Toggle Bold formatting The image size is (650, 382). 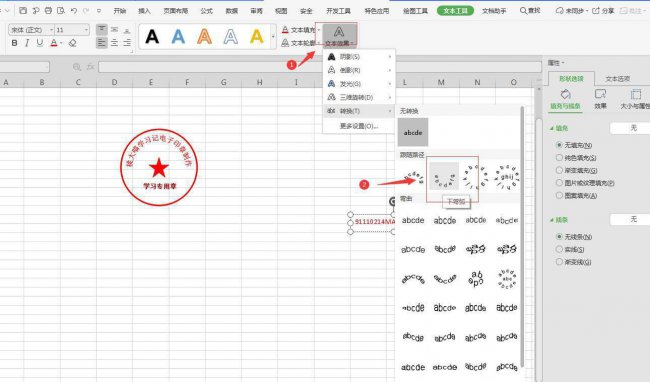click(x=15, y=43)
